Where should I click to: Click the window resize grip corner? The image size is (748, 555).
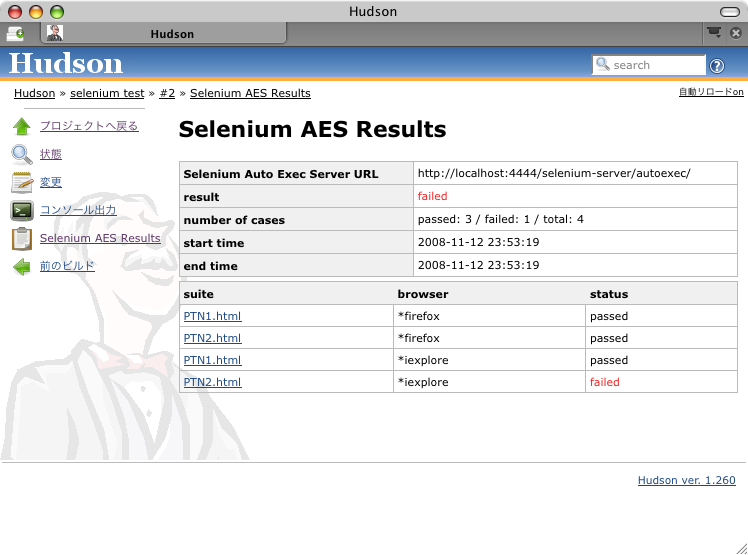click(741, 548)
